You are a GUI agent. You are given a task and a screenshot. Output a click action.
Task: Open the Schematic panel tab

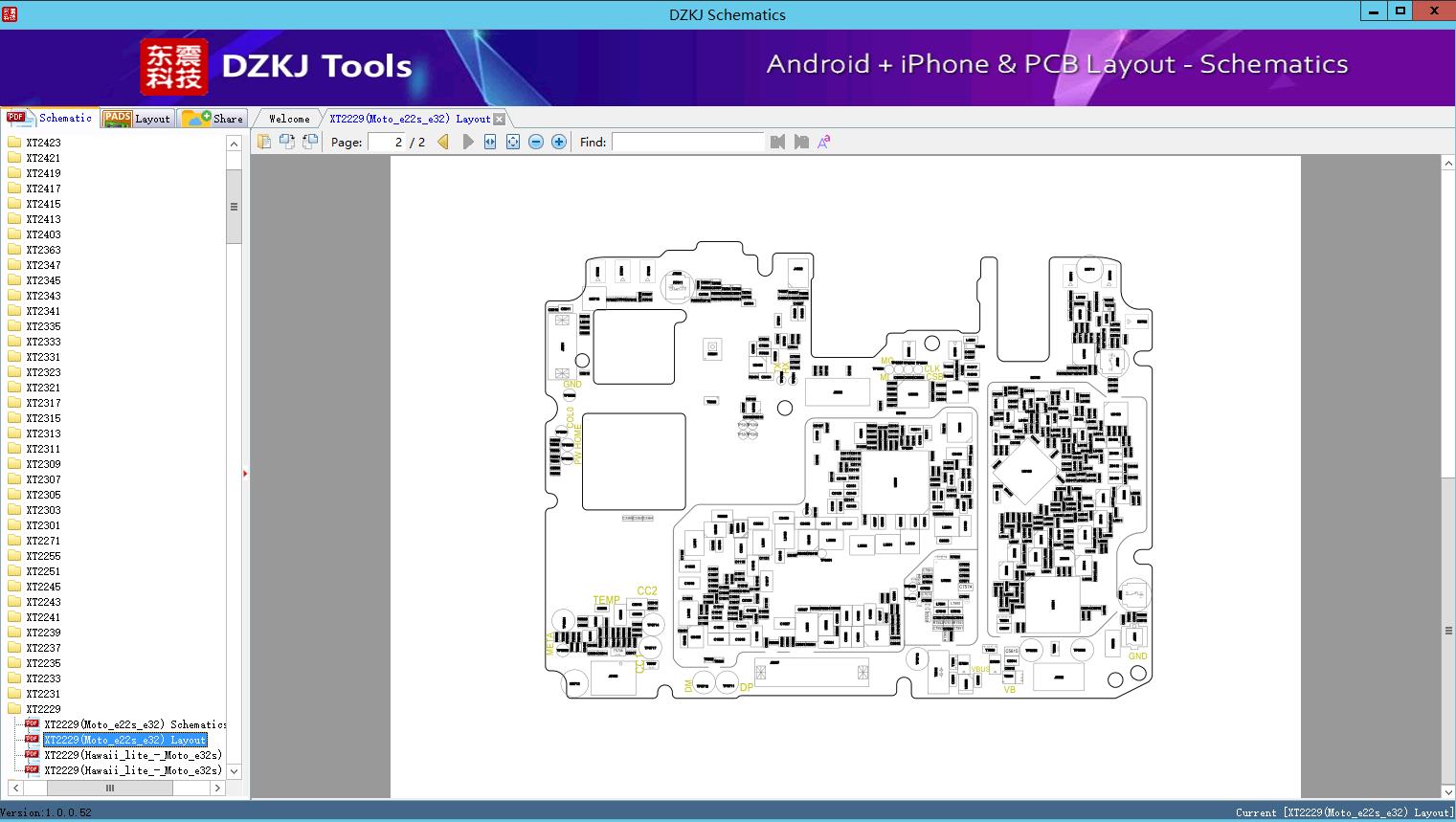coord(50,118)
